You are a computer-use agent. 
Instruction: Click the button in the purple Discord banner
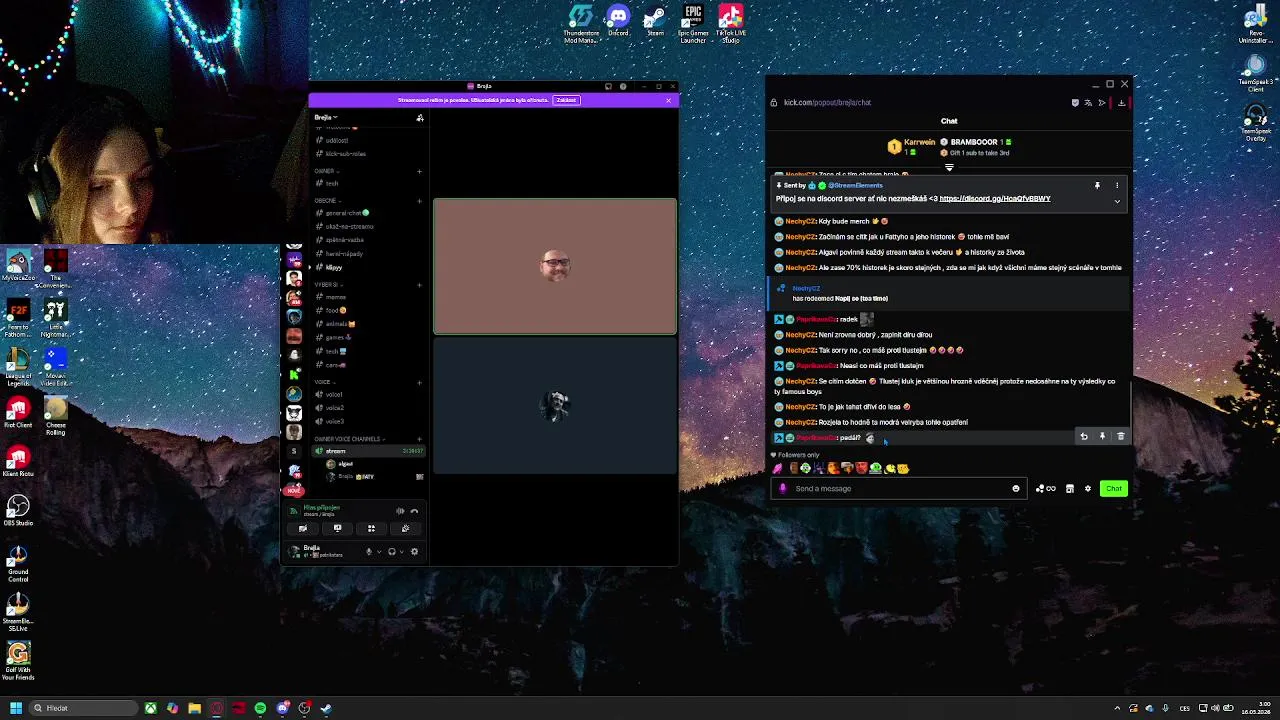click(566, 100)
